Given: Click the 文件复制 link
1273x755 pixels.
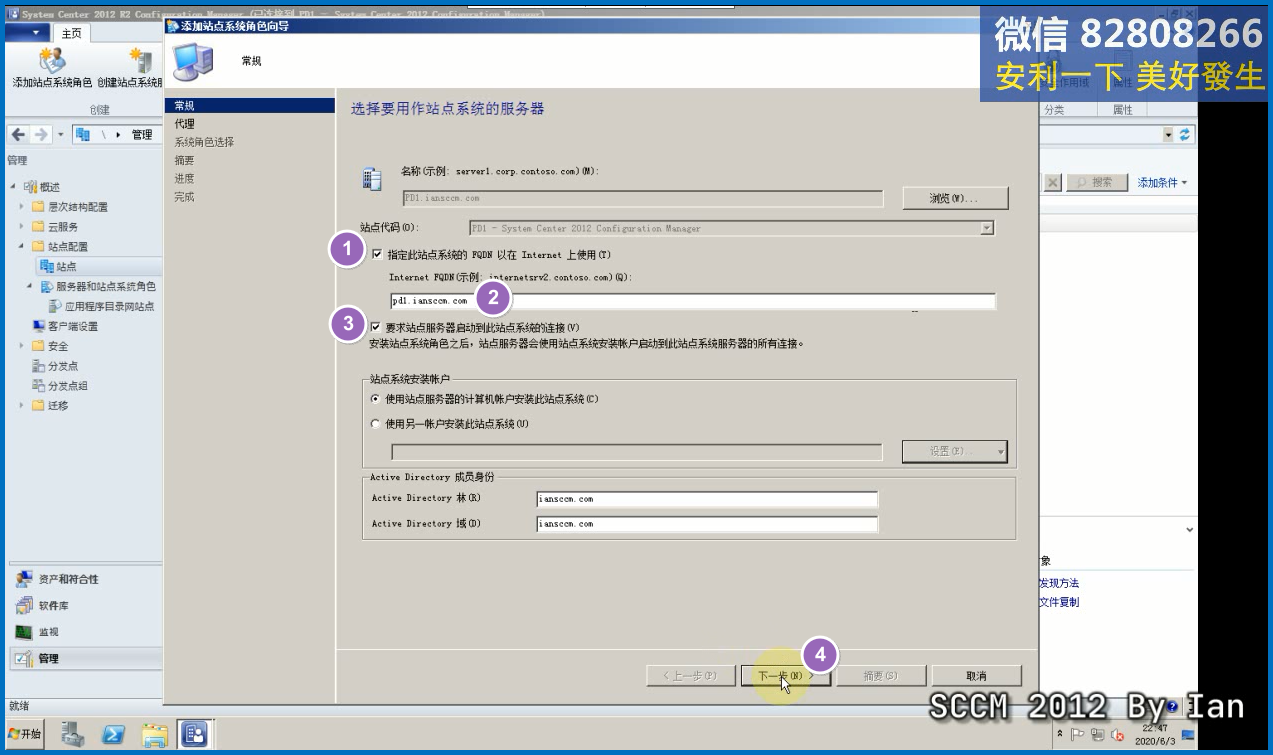Looking at the screenshot, I should (x=1059, y=602).
